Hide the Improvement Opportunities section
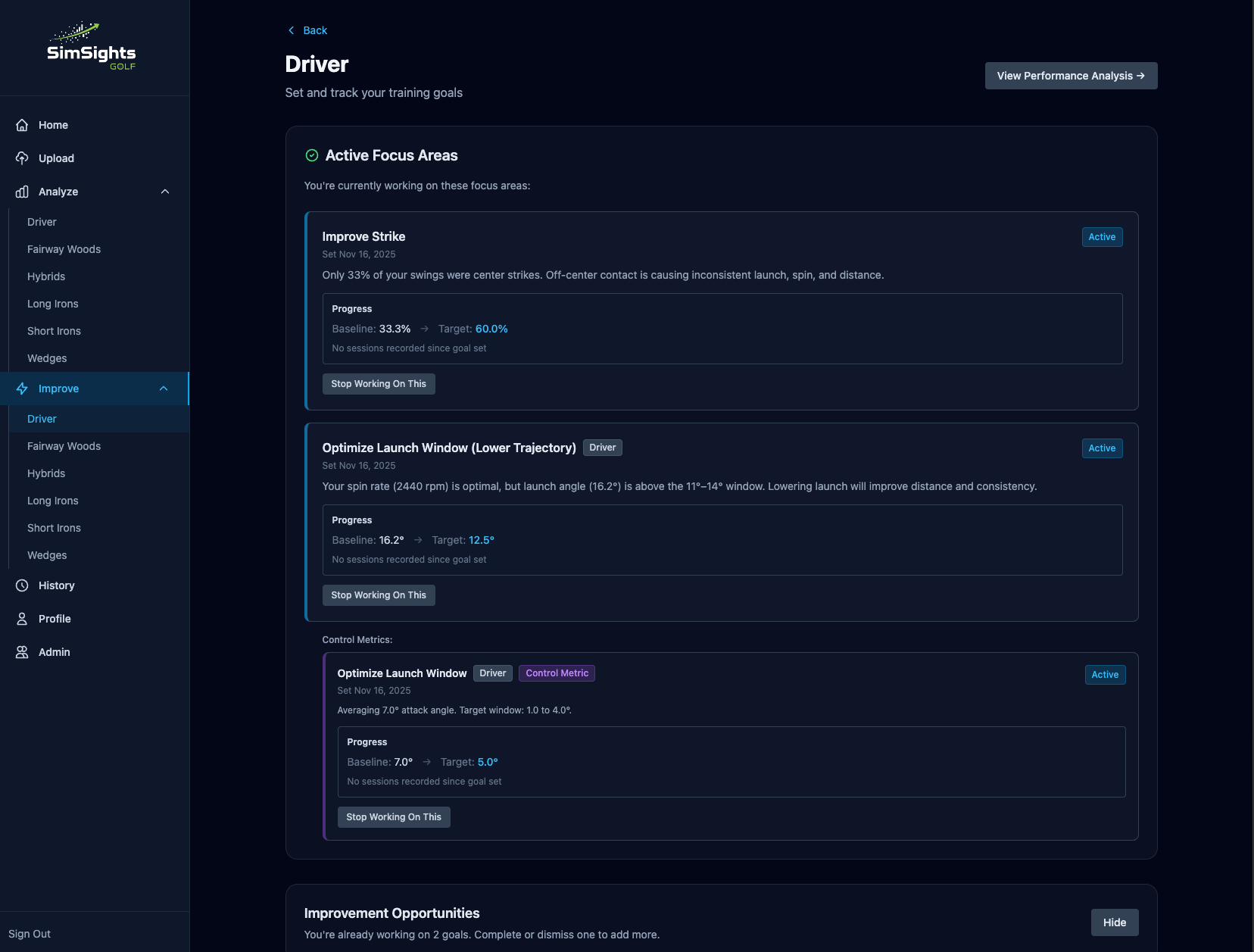This screenshot has height=952, width=1254. 1113,922
